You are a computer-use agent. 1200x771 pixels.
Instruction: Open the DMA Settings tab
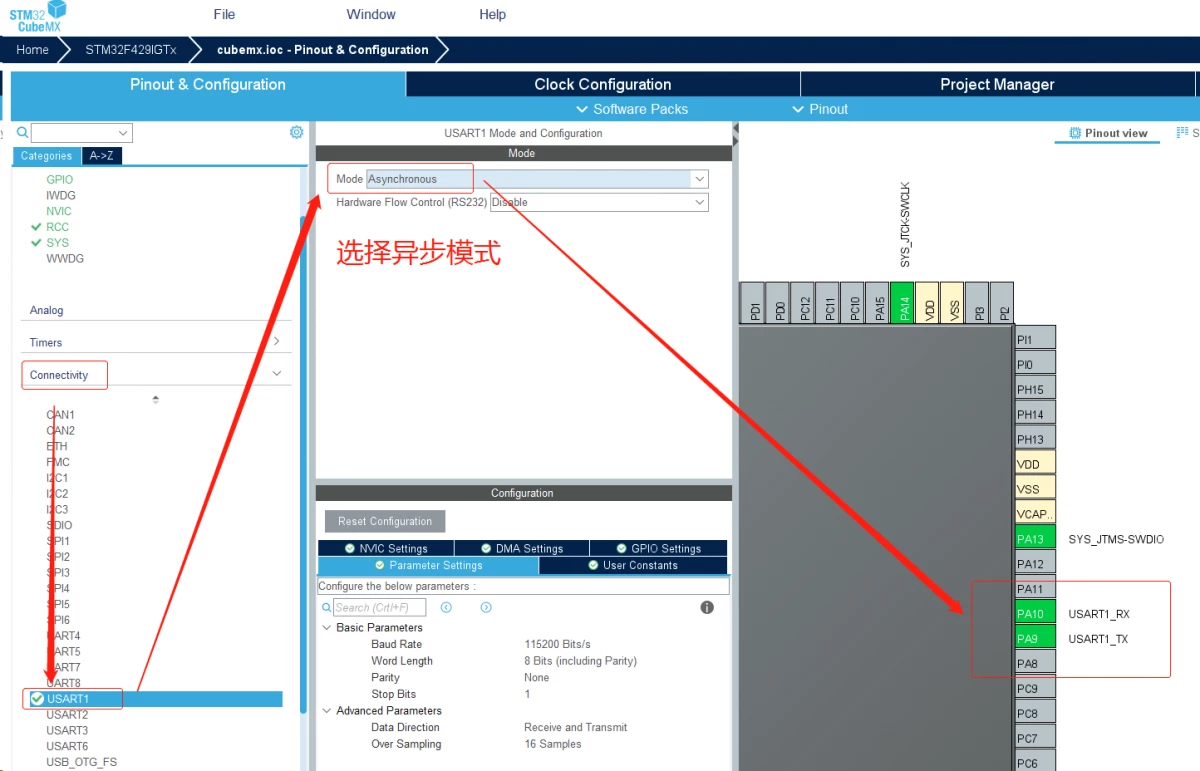522,548
